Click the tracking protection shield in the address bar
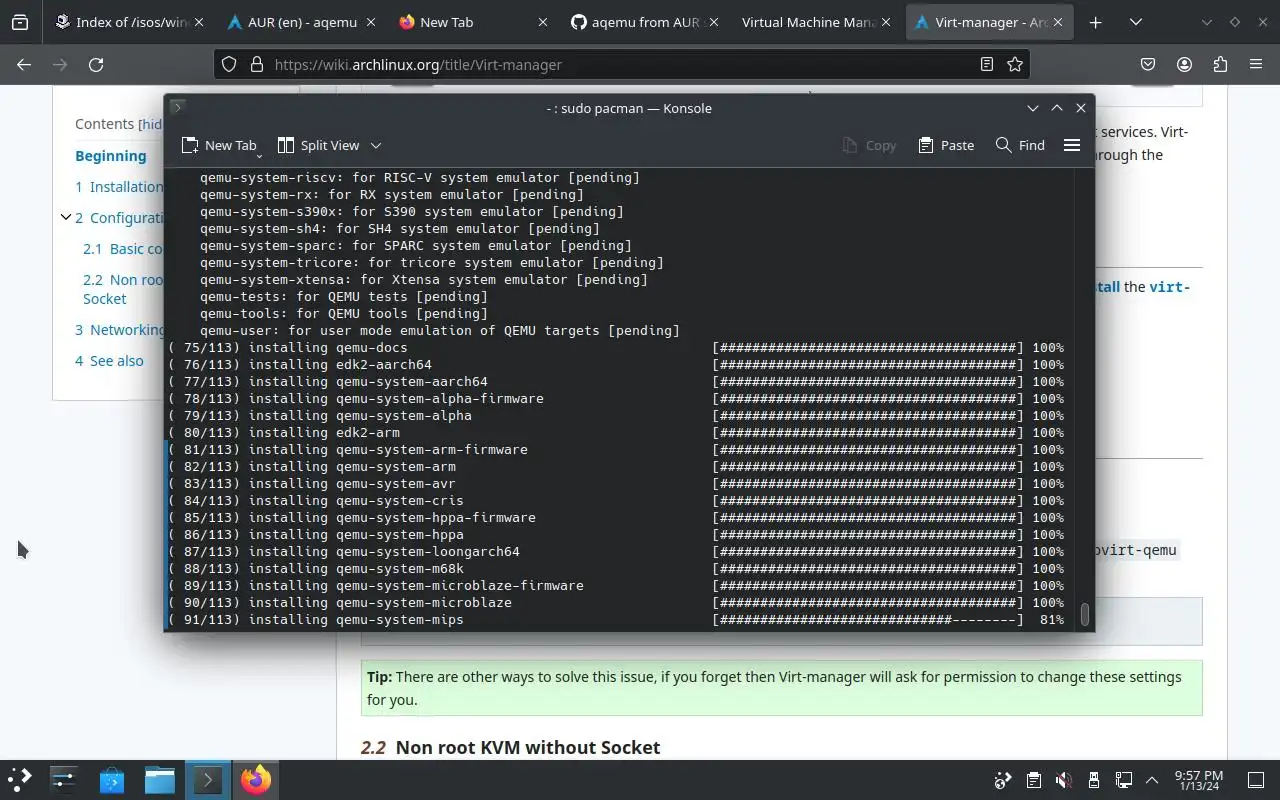 pos(229,64)
